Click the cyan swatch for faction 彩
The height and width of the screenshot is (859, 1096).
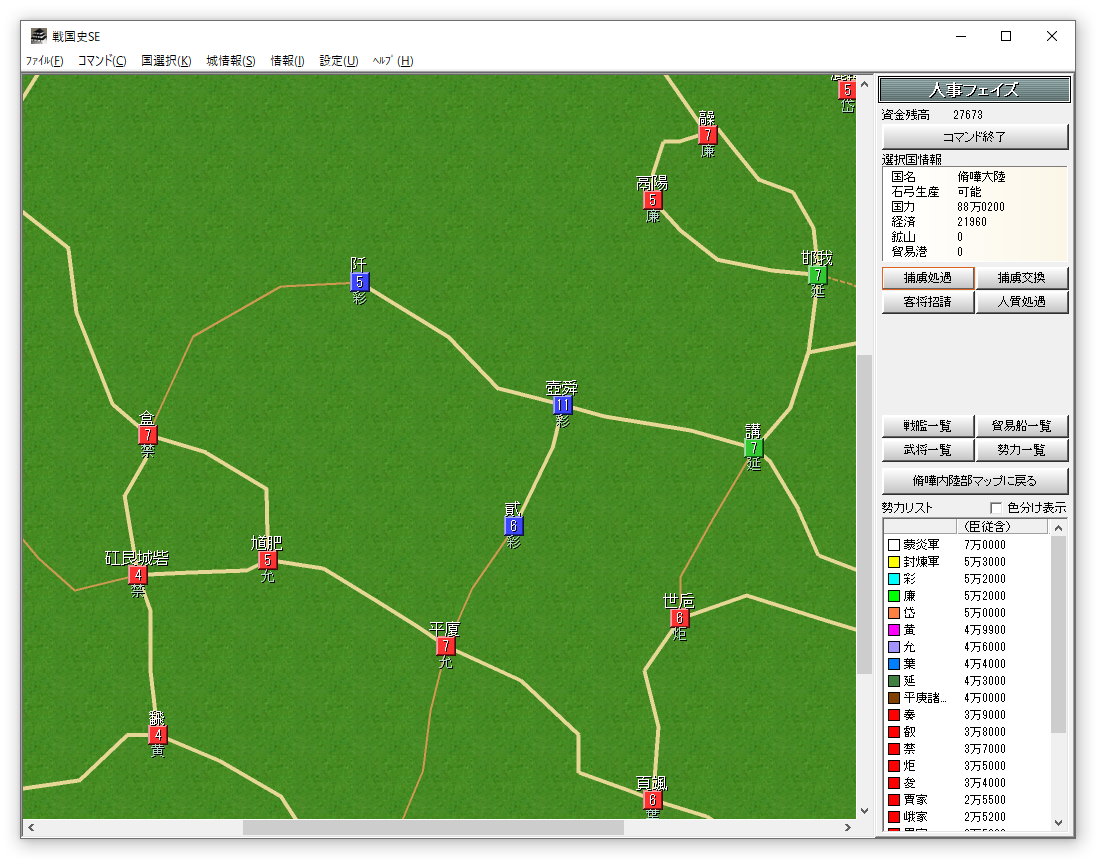coord(894,579)
